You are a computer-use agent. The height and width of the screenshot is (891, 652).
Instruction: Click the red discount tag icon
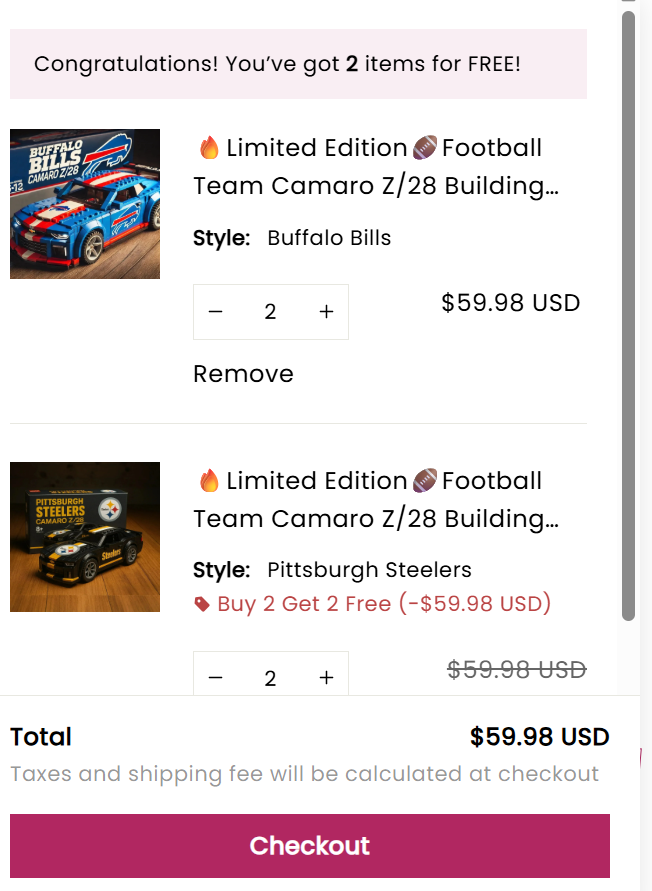[202, 604]
